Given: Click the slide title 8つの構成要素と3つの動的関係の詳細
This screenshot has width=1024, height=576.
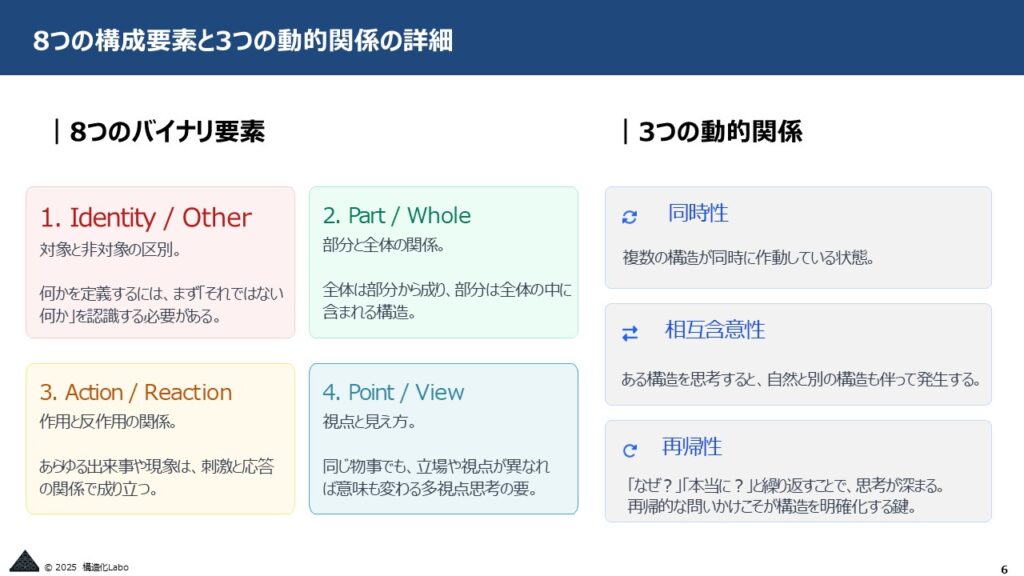Looking at the screenshot, I should pyautogui.click(x=242, y=40).
